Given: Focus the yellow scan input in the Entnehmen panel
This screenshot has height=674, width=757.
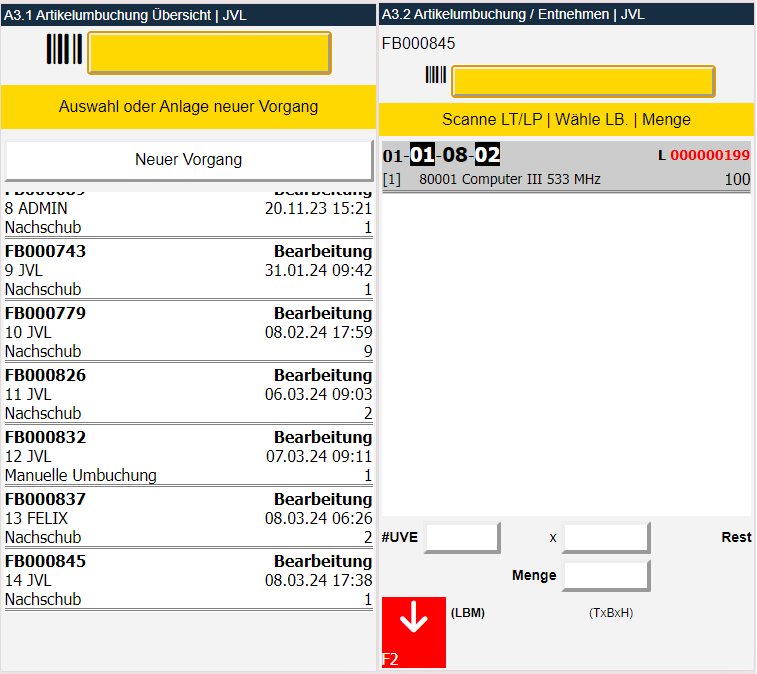Looking at the screenshot, I should (x=583, y=81).
